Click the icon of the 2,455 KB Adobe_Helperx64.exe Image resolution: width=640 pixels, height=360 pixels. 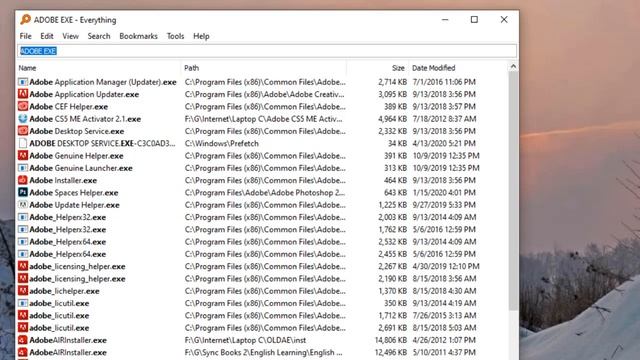23,253
